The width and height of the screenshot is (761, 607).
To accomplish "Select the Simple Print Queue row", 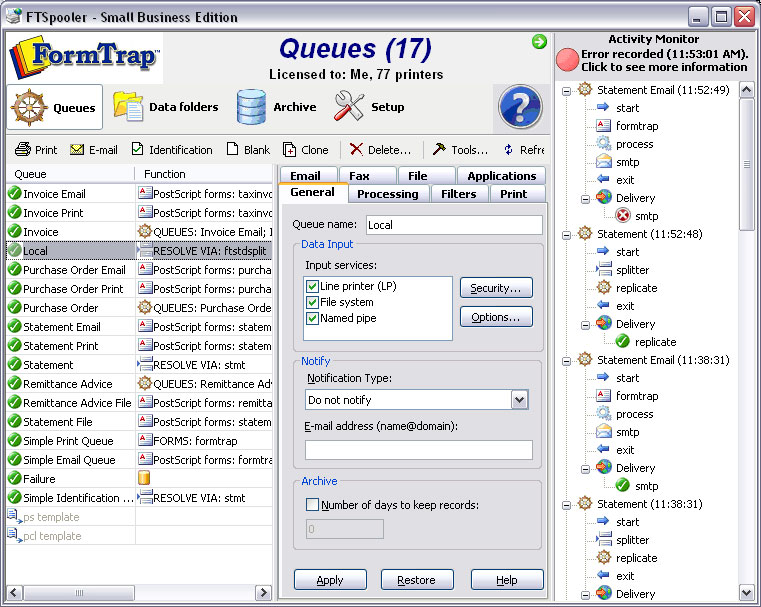I will tap(139, 440).
